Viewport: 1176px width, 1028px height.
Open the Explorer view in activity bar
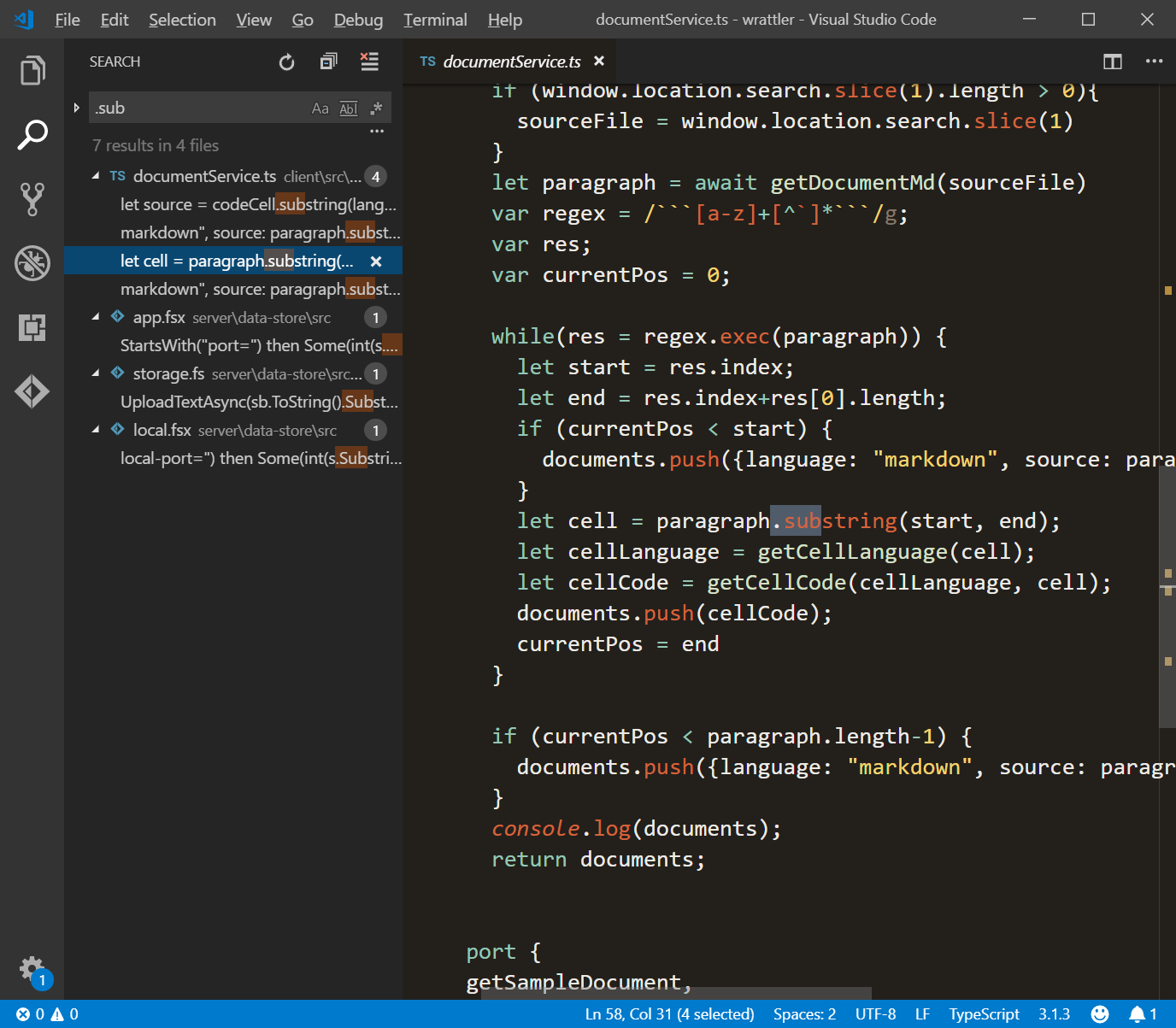click(32, 71)
